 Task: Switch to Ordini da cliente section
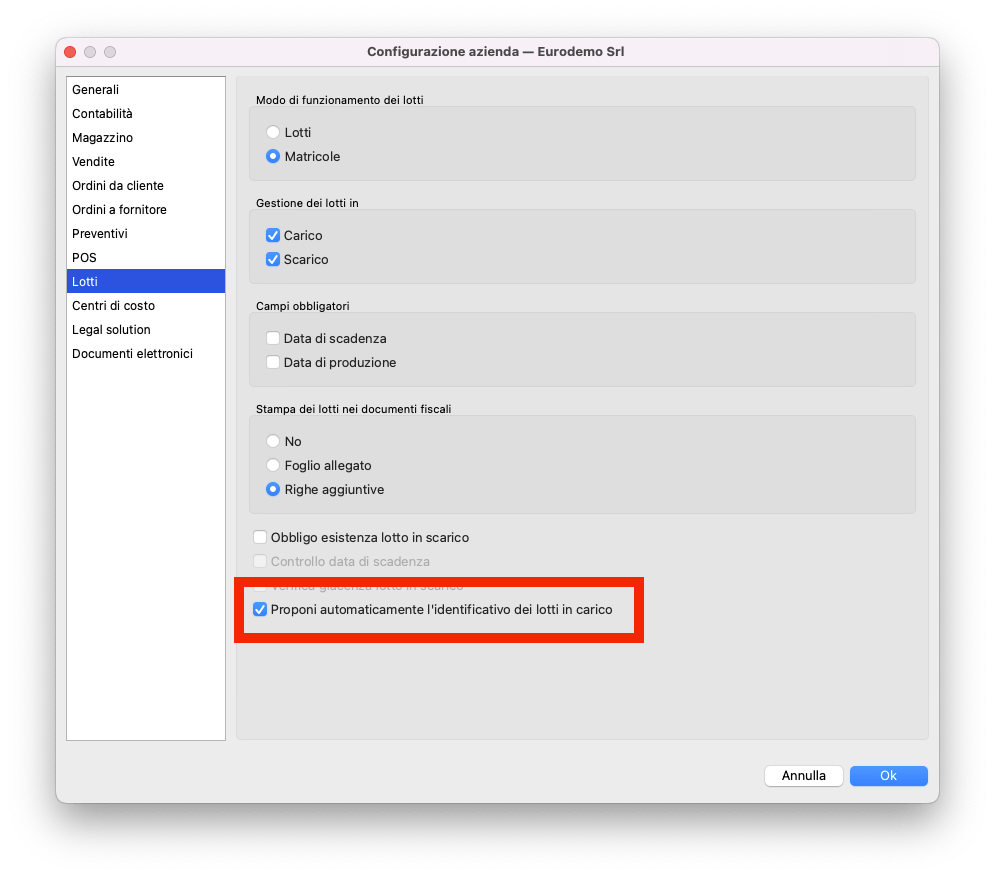coord(117,186)
